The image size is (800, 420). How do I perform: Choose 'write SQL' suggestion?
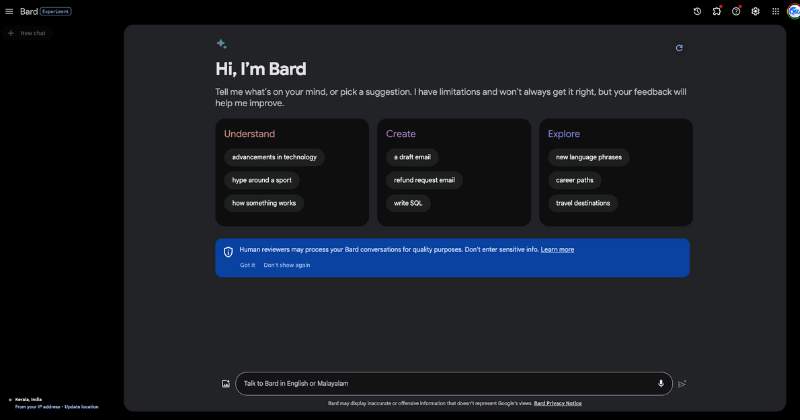408,203
